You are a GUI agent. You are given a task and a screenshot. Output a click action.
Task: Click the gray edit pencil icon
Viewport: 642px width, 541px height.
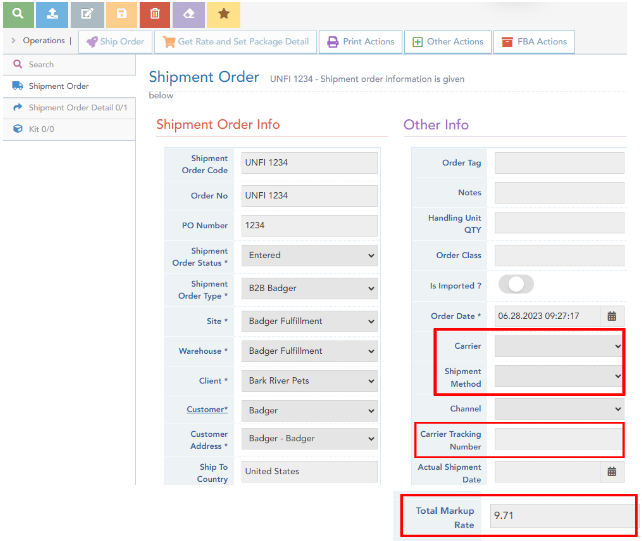87,14
